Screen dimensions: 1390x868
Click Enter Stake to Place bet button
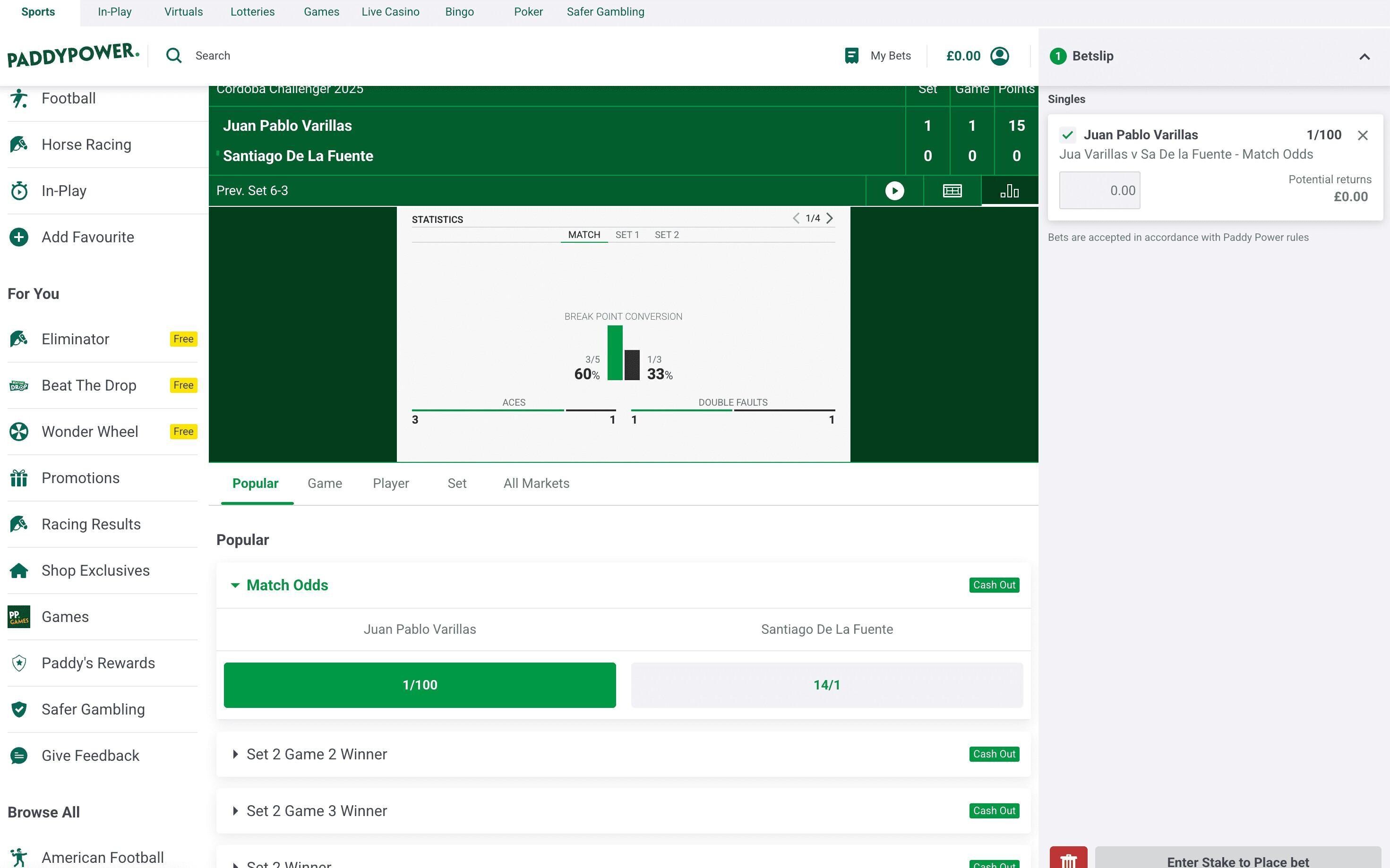[1238, 858]
